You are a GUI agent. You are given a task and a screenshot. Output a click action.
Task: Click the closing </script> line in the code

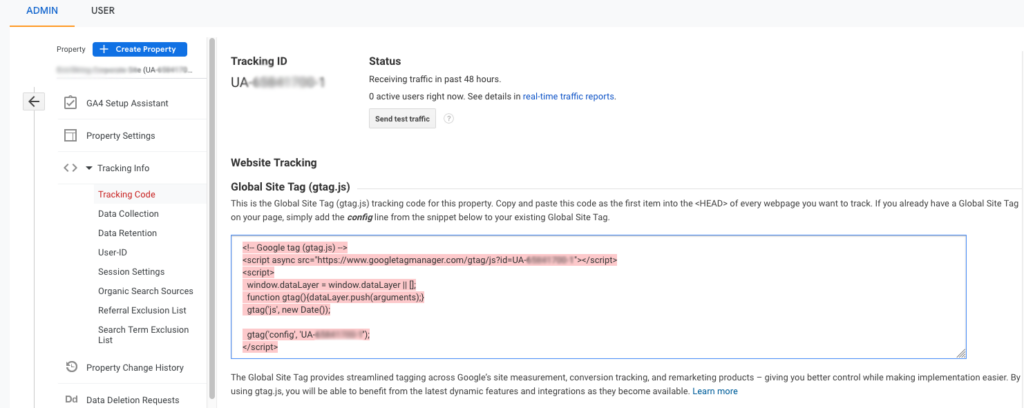point(260,348)
